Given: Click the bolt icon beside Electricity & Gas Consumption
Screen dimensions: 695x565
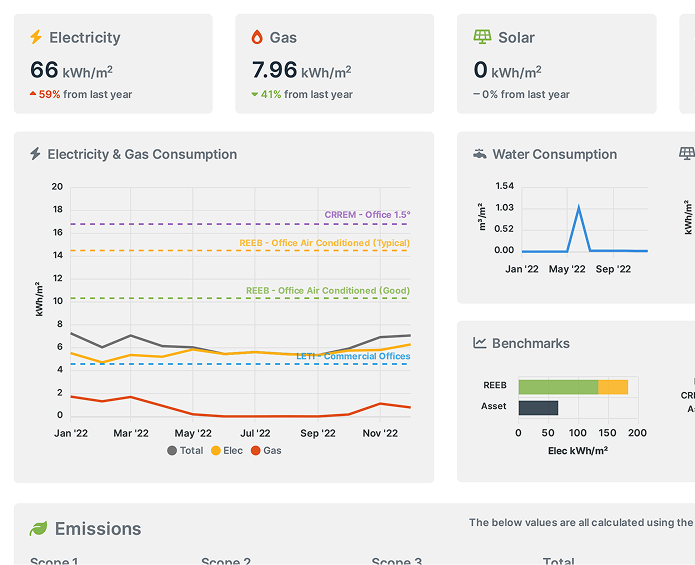Looking at the screenshot, I should (35, 154).
